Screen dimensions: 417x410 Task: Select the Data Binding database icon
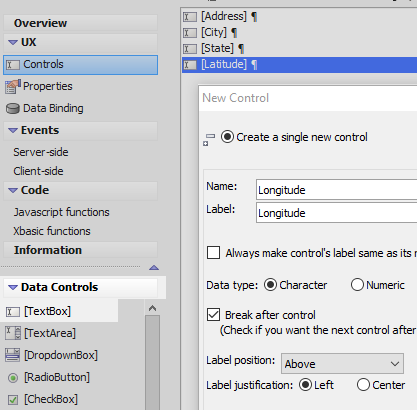pos(13,109)
